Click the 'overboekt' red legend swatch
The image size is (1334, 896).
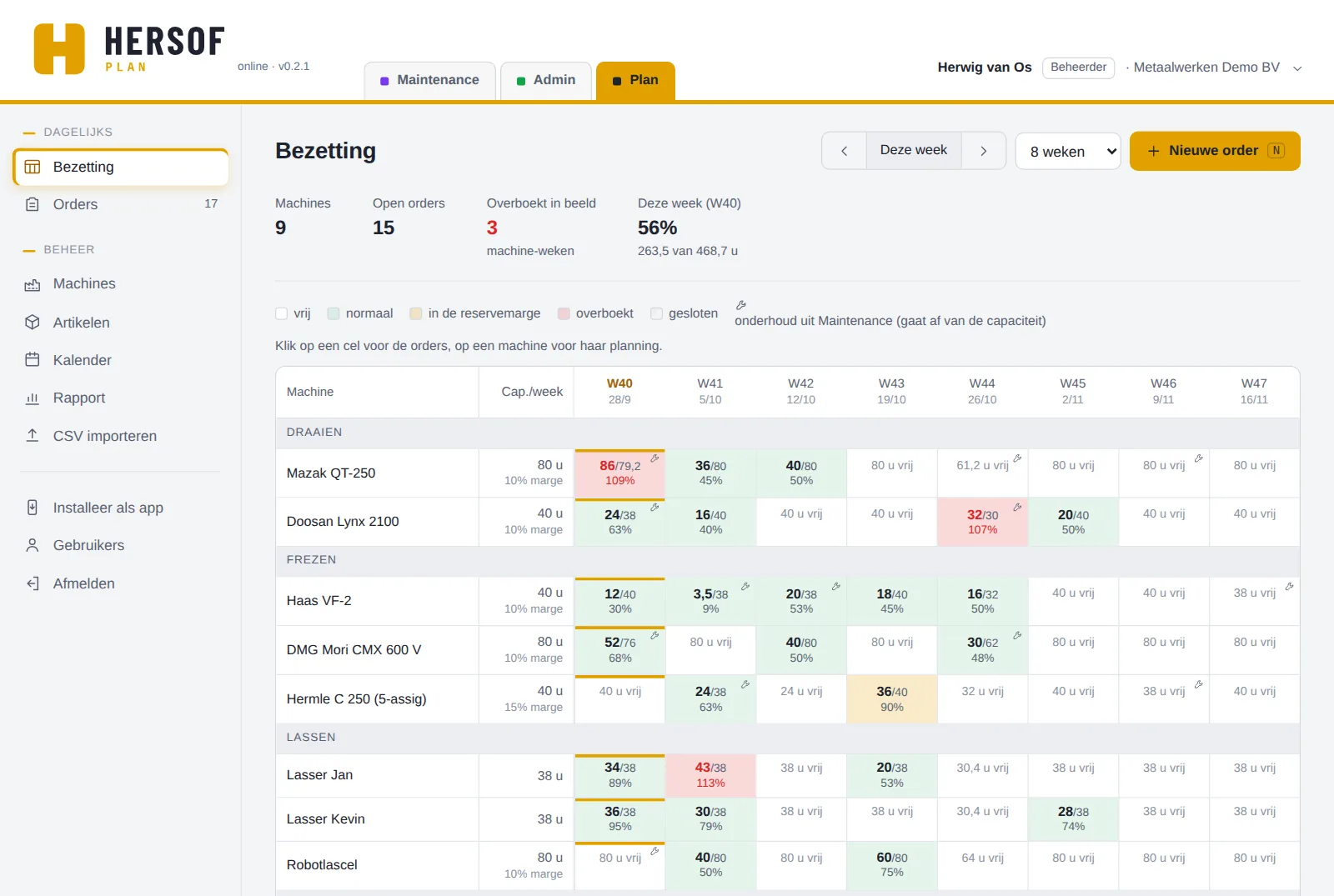click(564, 313)
